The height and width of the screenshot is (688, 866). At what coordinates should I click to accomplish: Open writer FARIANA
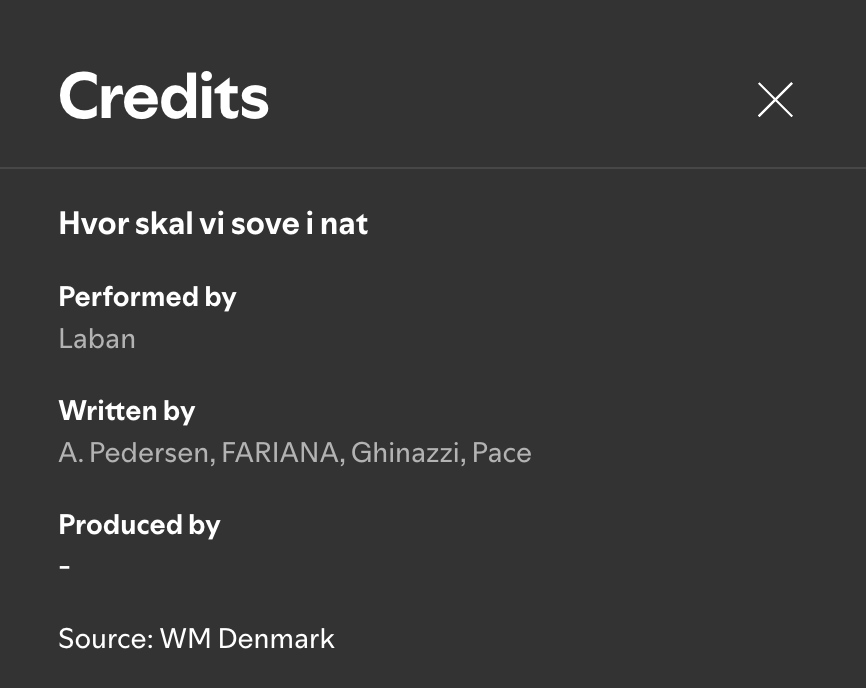click(281, 453)
